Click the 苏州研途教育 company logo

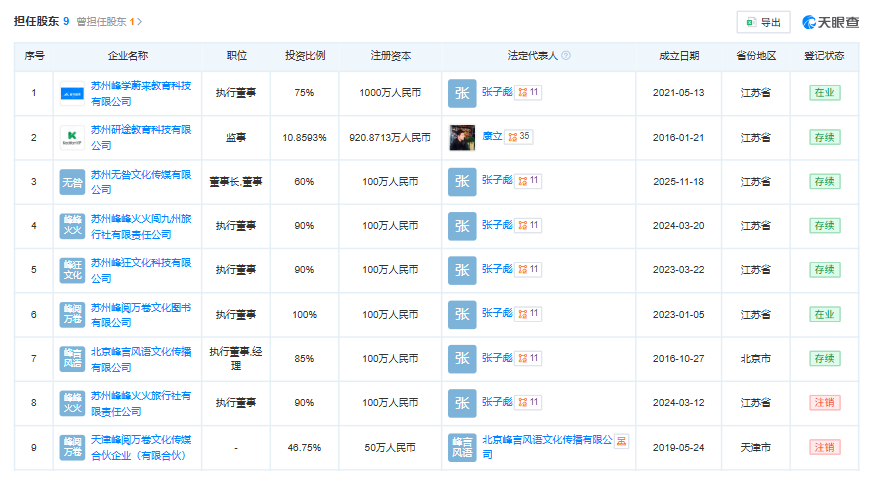click(72, 137)
